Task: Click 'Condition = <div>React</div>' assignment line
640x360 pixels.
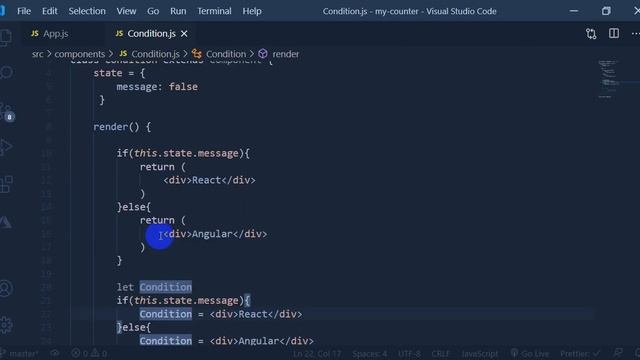Action: [221, 314]
